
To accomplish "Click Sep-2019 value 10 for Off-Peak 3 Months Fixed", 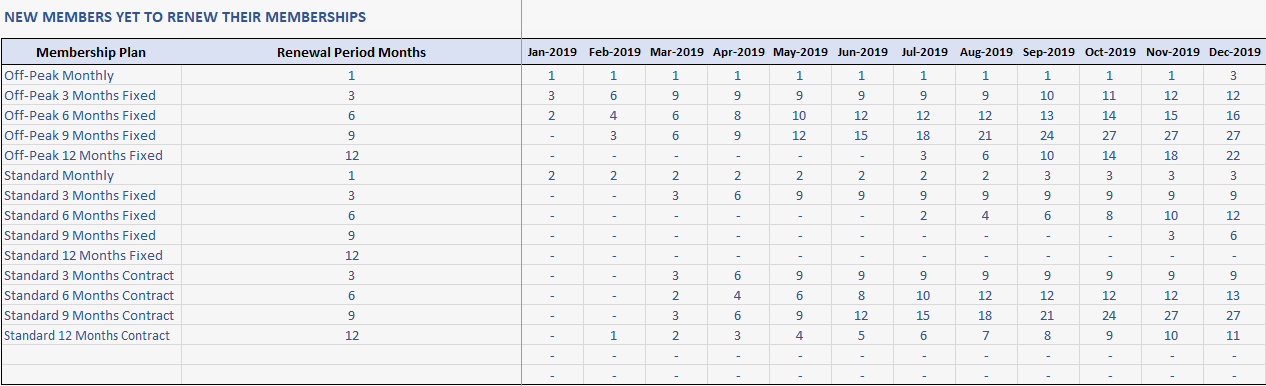I will coord(1047,95).
